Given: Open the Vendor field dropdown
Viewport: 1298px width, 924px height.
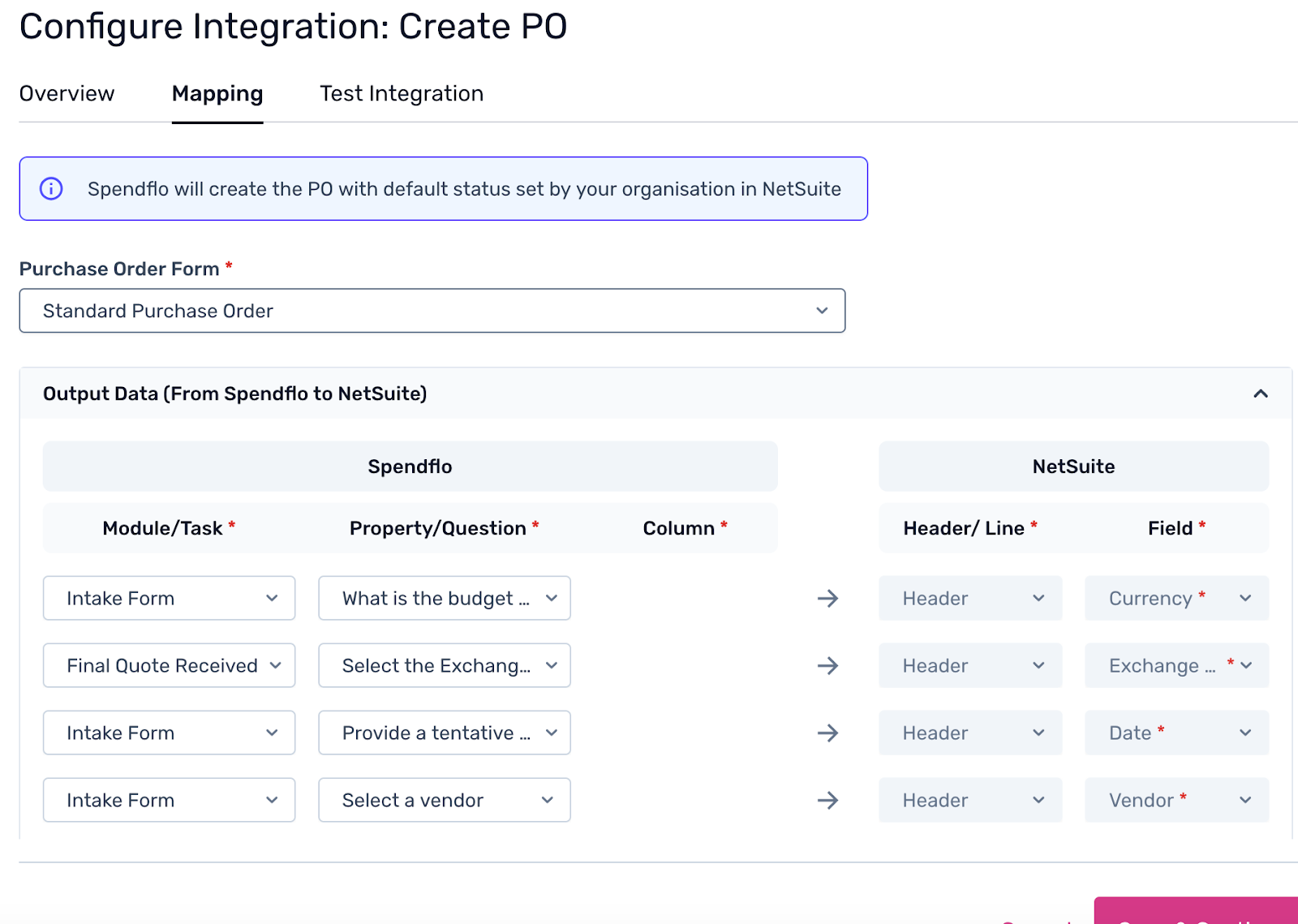Looking at the screenshot, I should 1176,801.
